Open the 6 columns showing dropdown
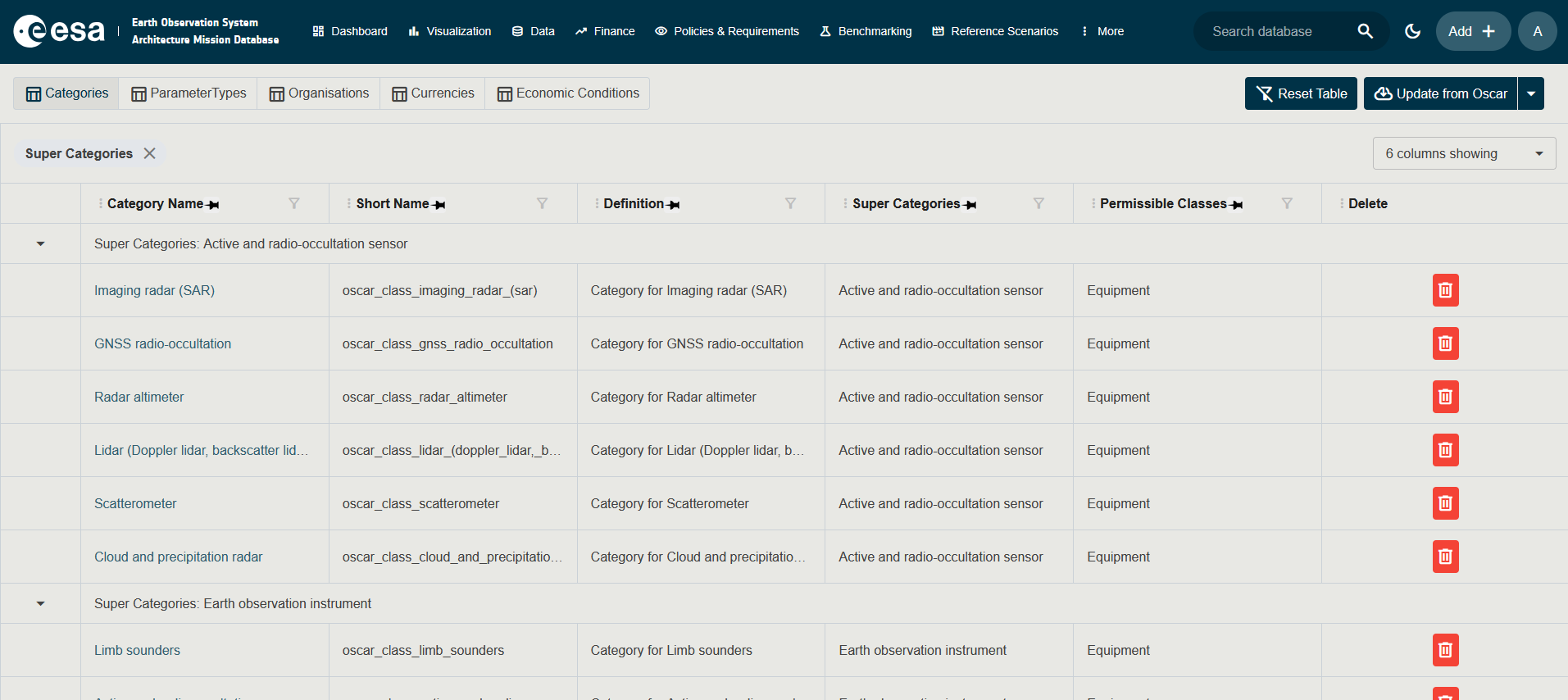 [1464, 153]
